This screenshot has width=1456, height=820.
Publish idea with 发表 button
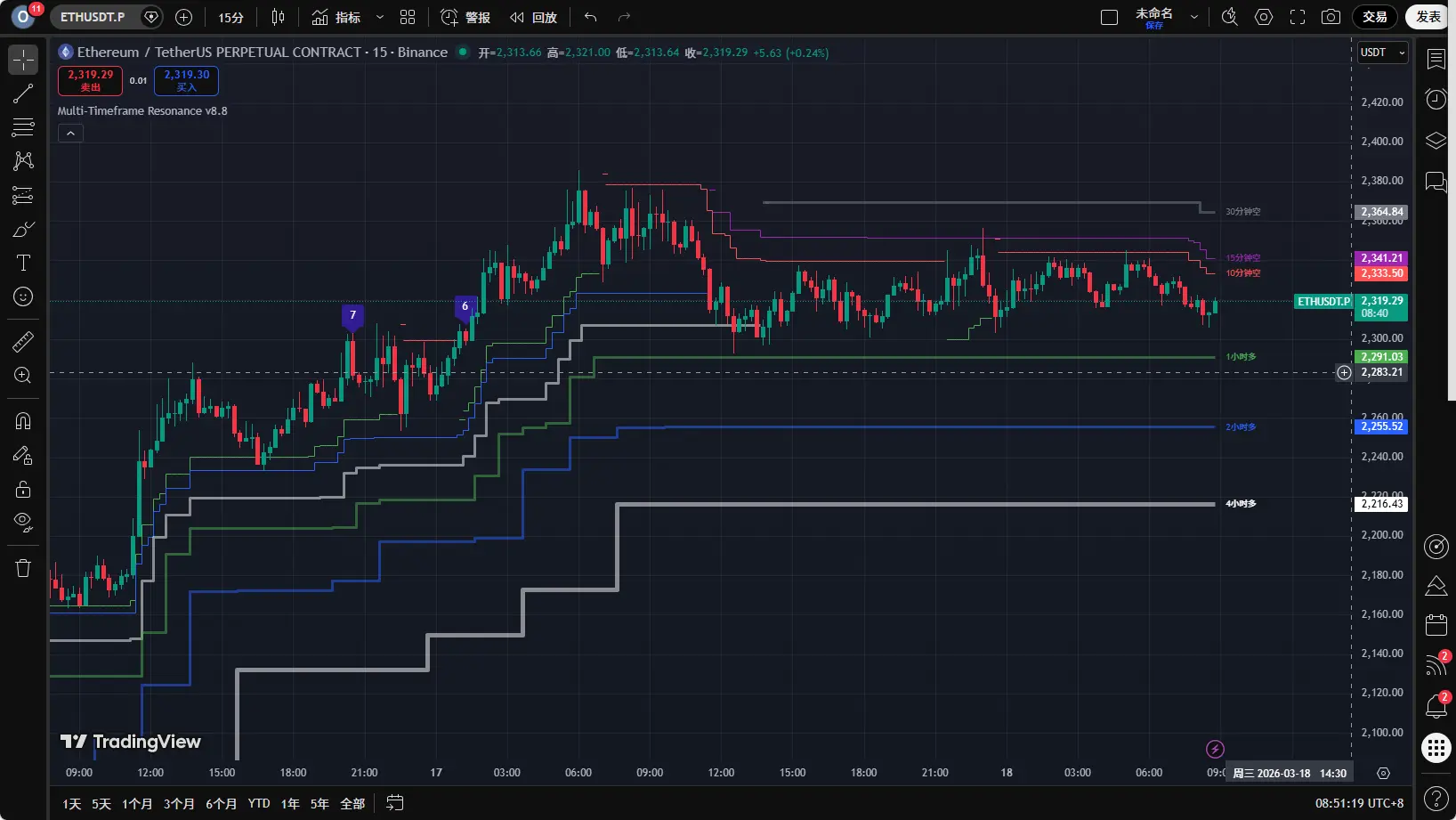point(1428,17)
